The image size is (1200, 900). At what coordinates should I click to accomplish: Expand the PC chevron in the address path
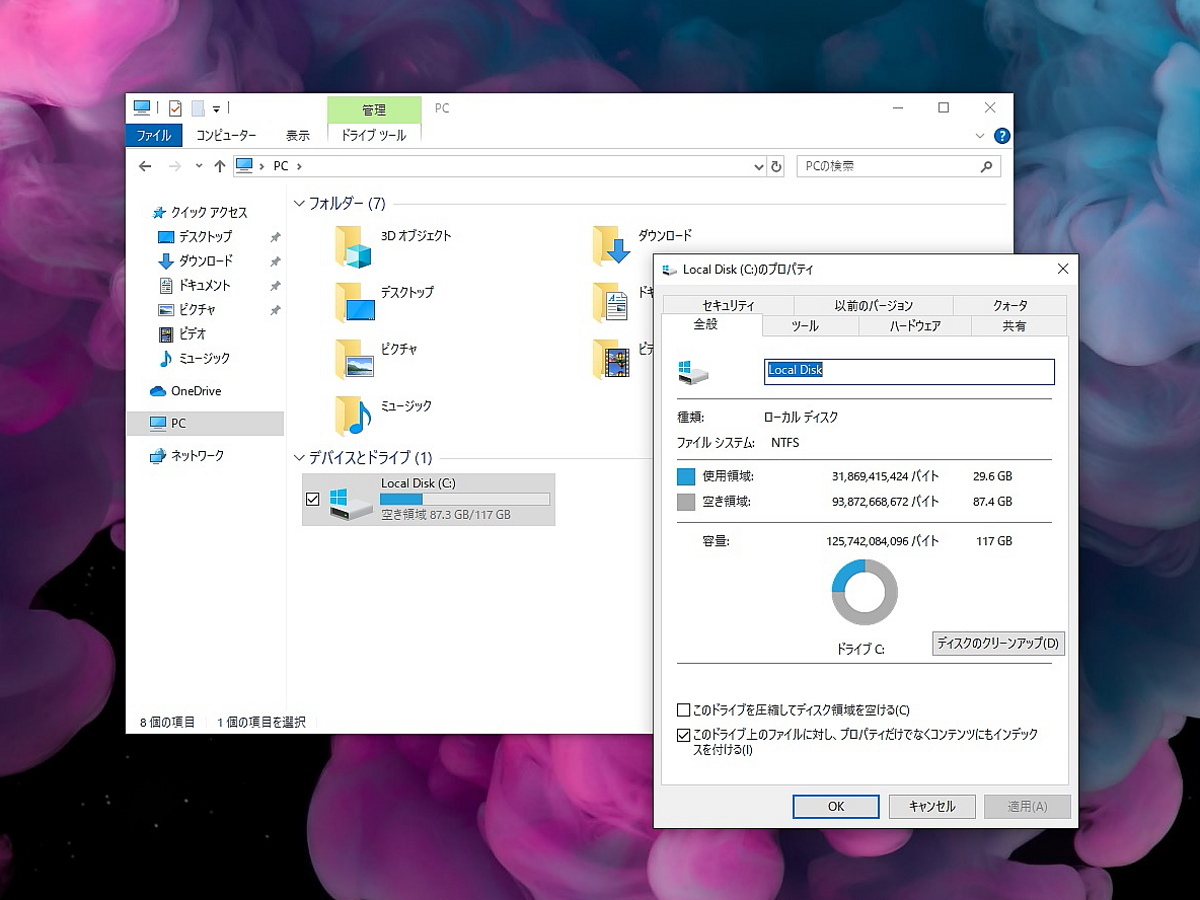pos(299,167)
